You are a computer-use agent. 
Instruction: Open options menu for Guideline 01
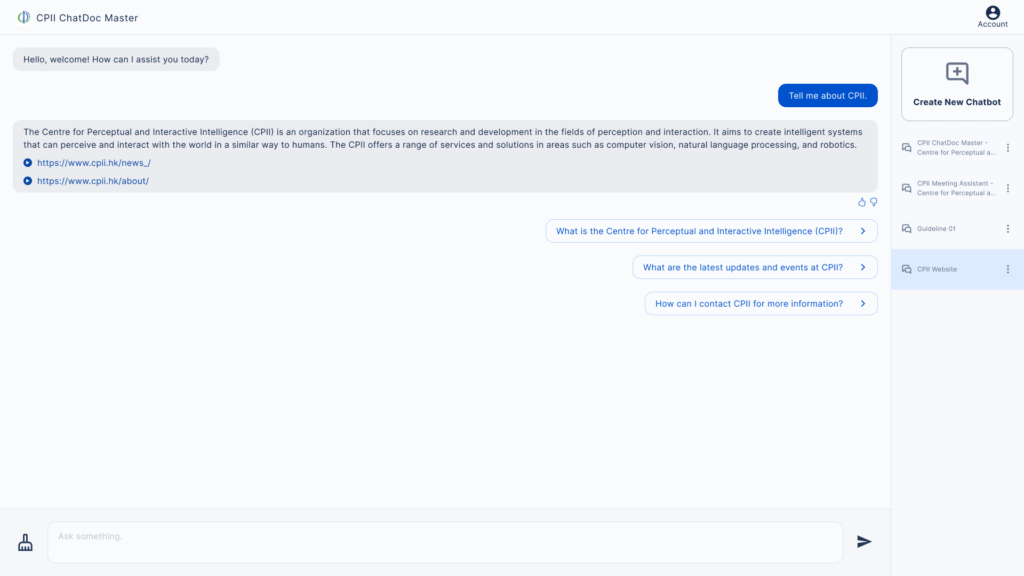click(x=1007, y=229)
